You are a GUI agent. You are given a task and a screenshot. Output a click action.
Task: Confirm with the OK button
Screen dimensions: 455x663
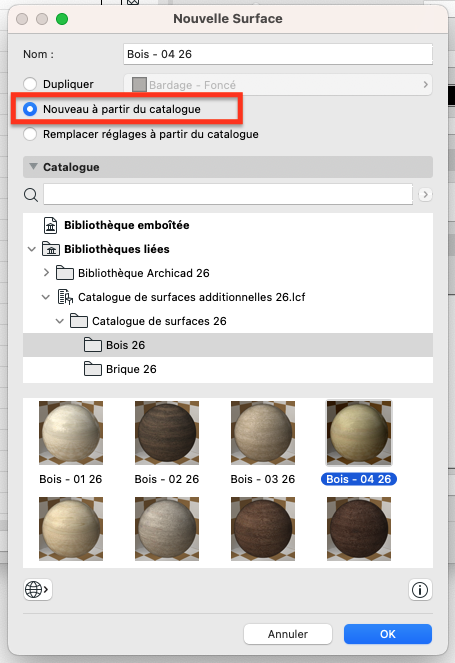click(x=388, y=634)
